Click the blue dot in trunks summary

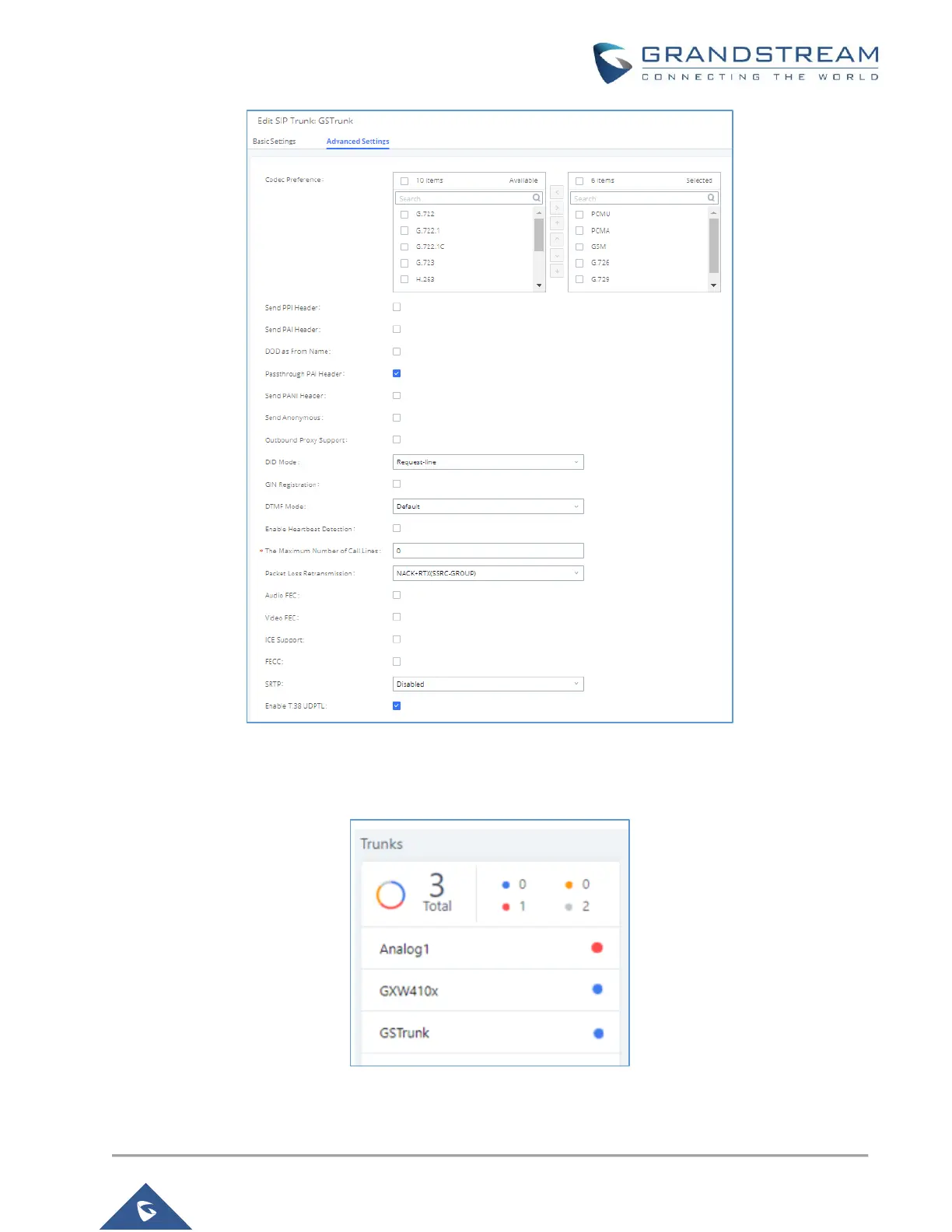click(506, 885)
